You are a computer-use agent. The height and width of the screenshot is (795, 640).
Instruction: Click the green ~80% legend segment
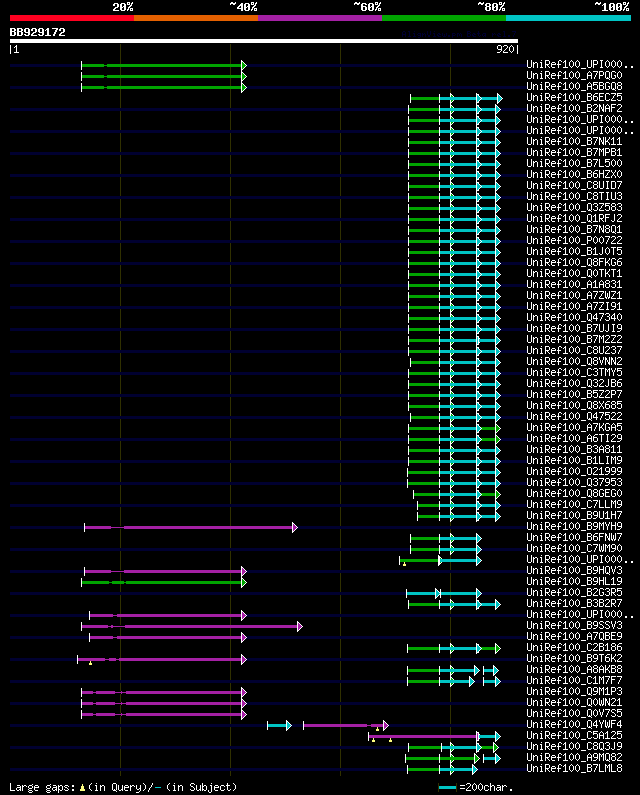point(444,18)
